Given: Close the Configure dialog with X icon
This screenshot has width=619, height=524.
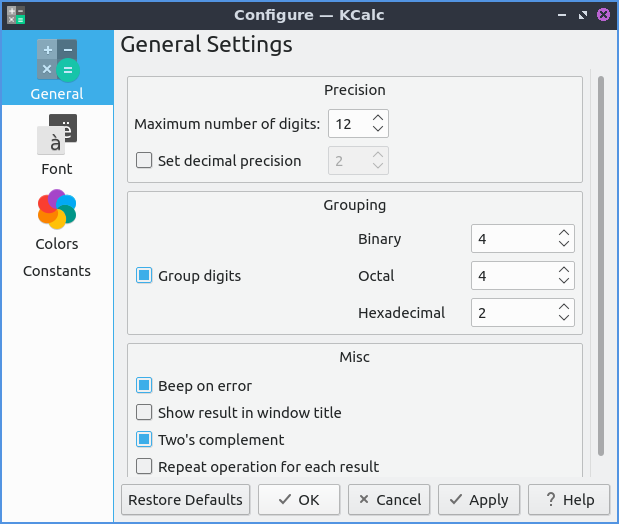Looking at the screenshot, I should 603,15.
